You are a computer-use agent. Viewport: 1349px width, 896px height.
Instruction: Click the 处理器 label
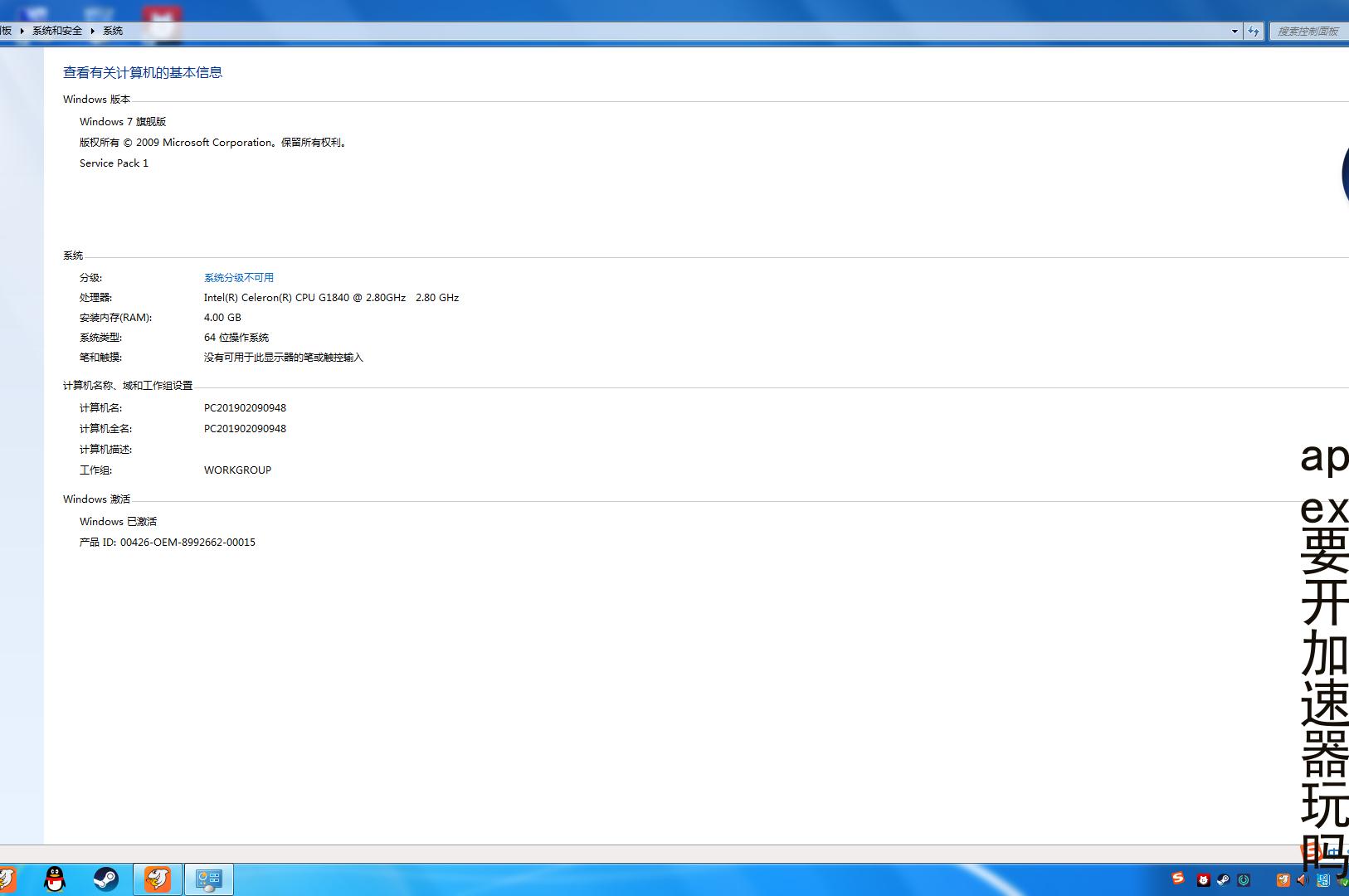[95, 297]
